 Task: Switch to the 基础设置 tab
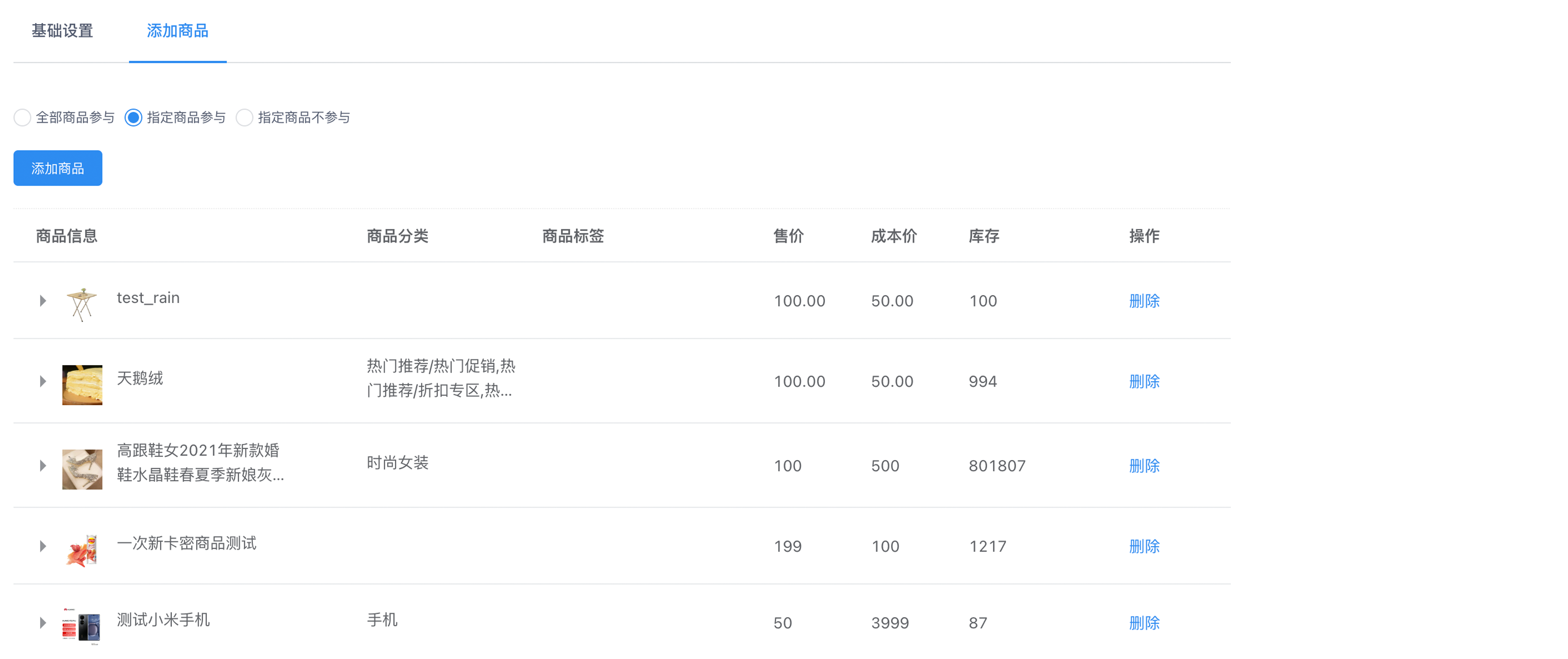coord(62,31)
